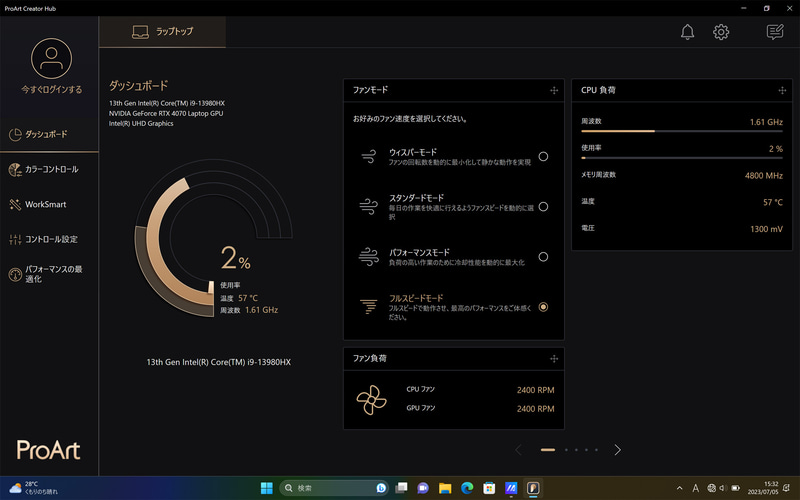The width and height of the screenshot is (800, 500).
Task: Click the 使用率 progress bar
Action: coord(682,158)
